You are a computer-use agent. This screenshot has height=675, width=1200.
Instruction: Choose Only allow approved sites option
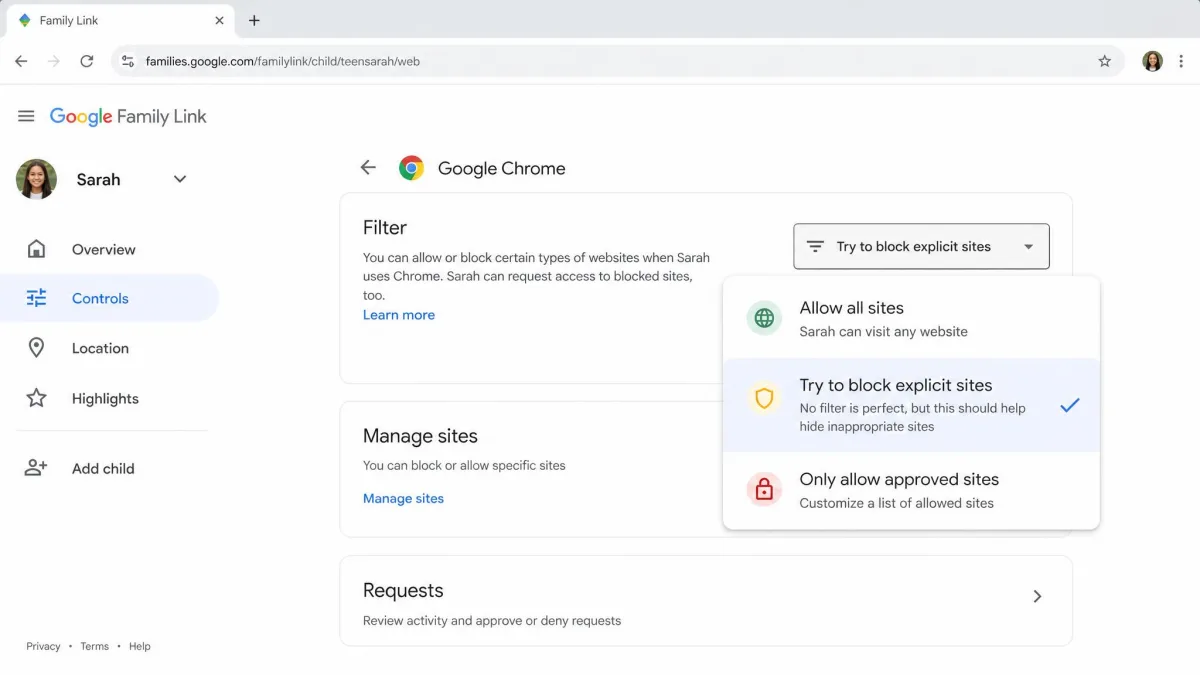pos(911,490)
